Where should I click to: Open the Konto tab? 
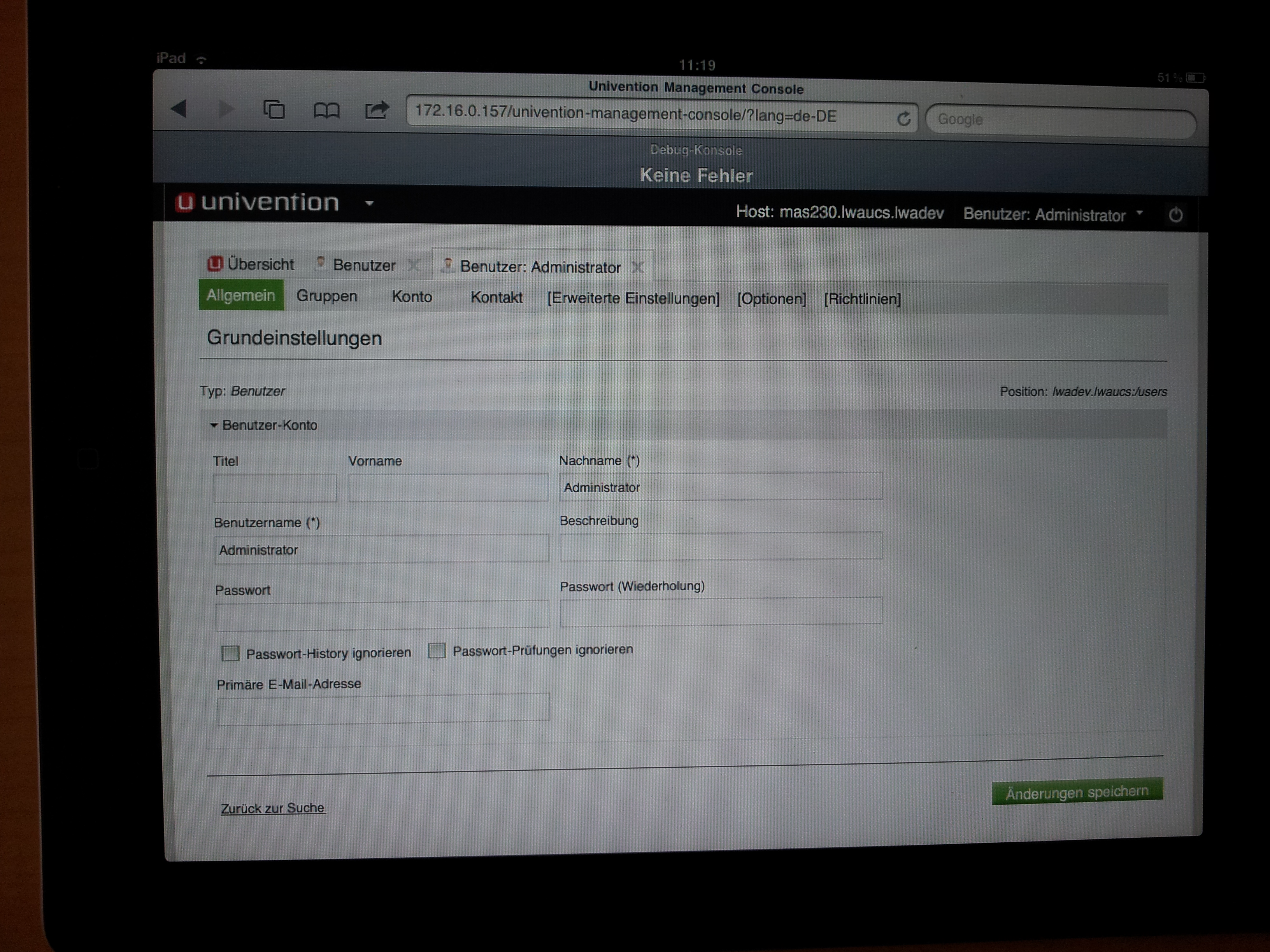point(412,297)
